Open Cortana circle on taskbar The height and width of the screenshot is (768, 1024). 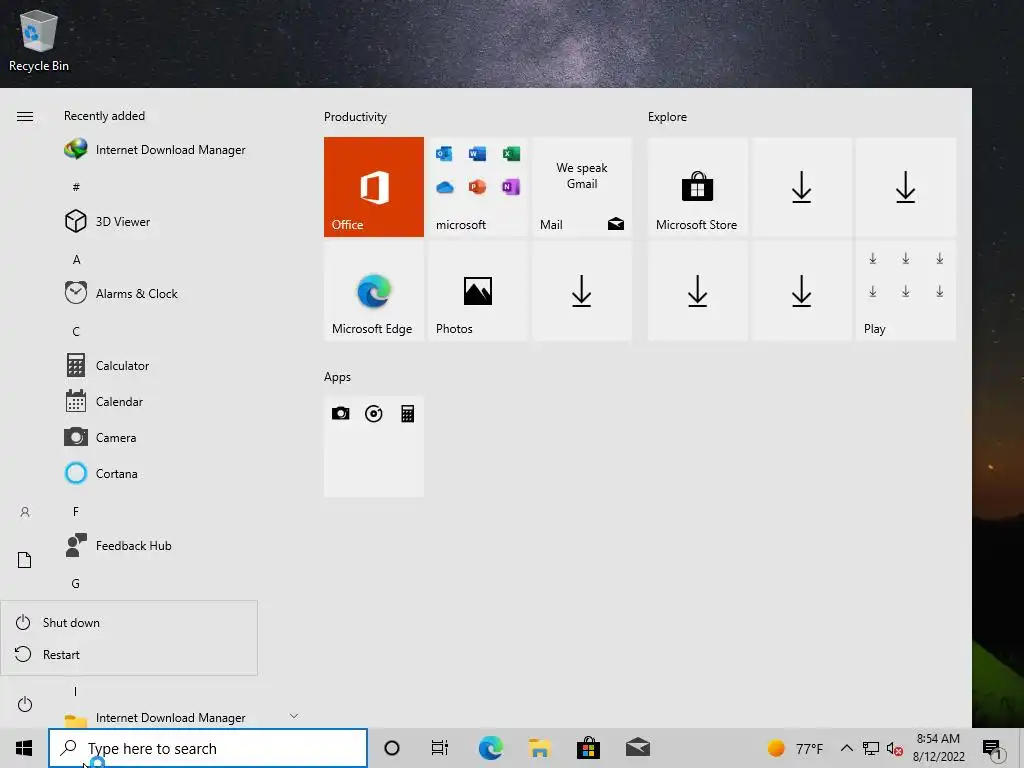coord(392,748)
